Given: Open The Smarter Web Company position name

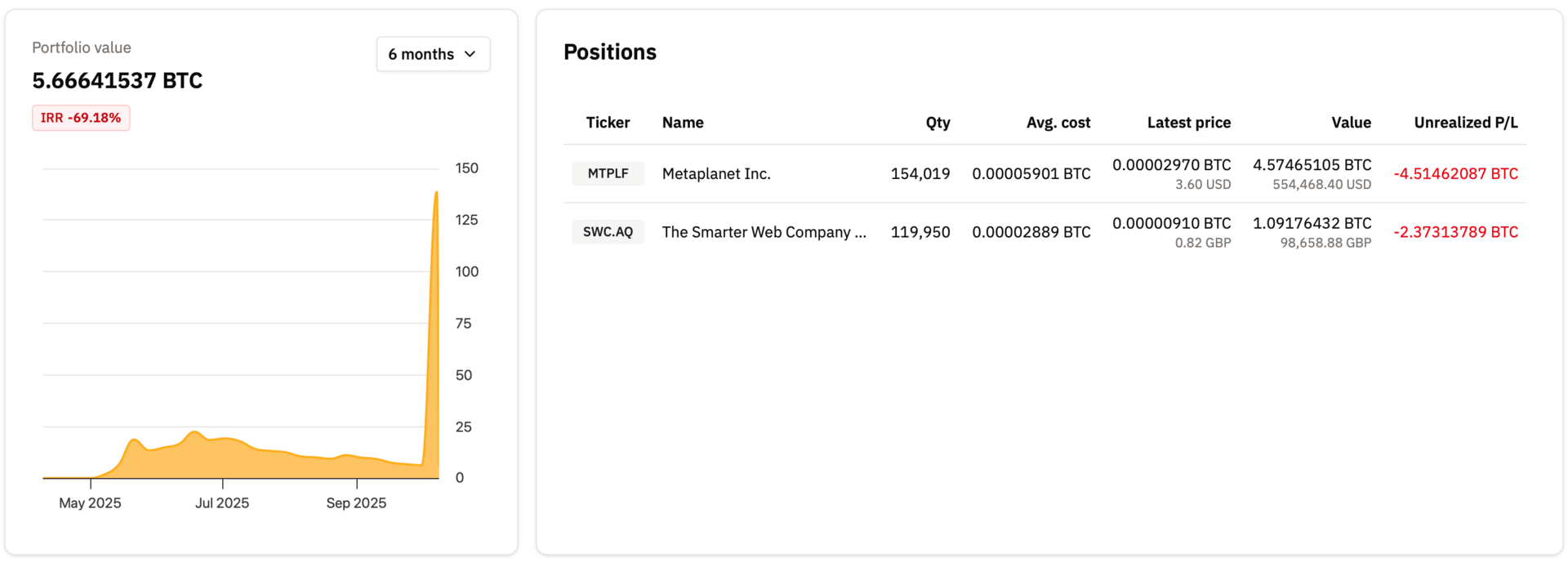Looking at the screenshot, I should click(764, 232).
